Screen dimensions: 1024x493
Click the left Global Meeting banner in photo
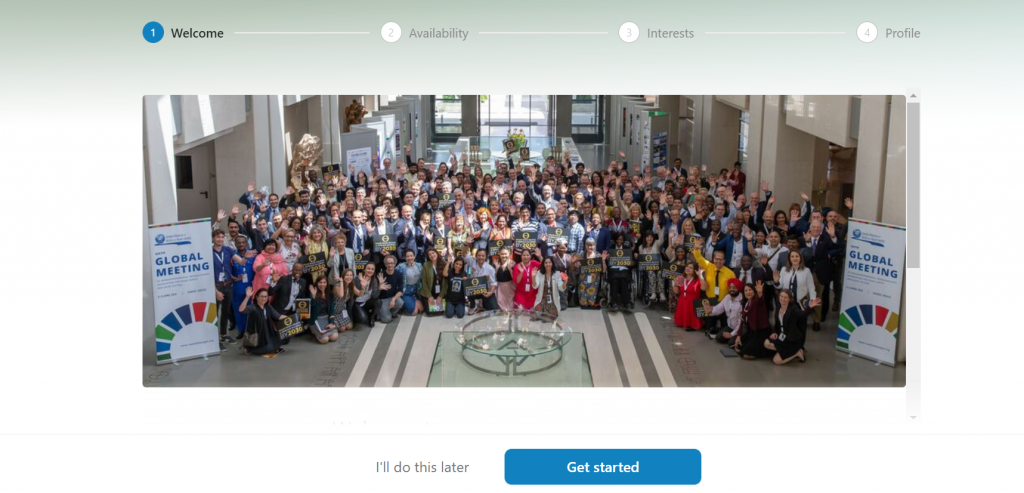tap(184, 291)
